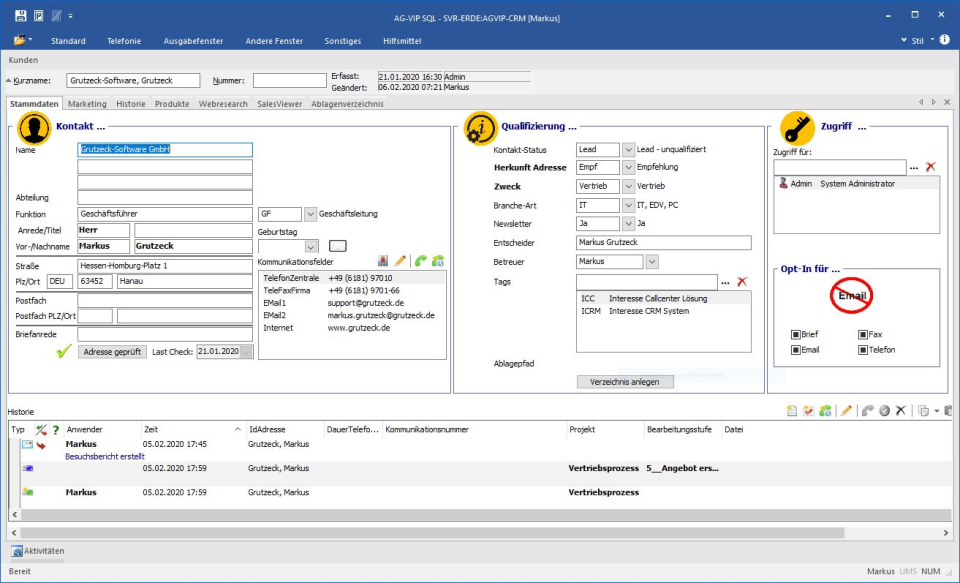Click the contact photo icon near Kommunikationsfelder
The width and height of the screenshot is (960, 583).
point(383,261)
